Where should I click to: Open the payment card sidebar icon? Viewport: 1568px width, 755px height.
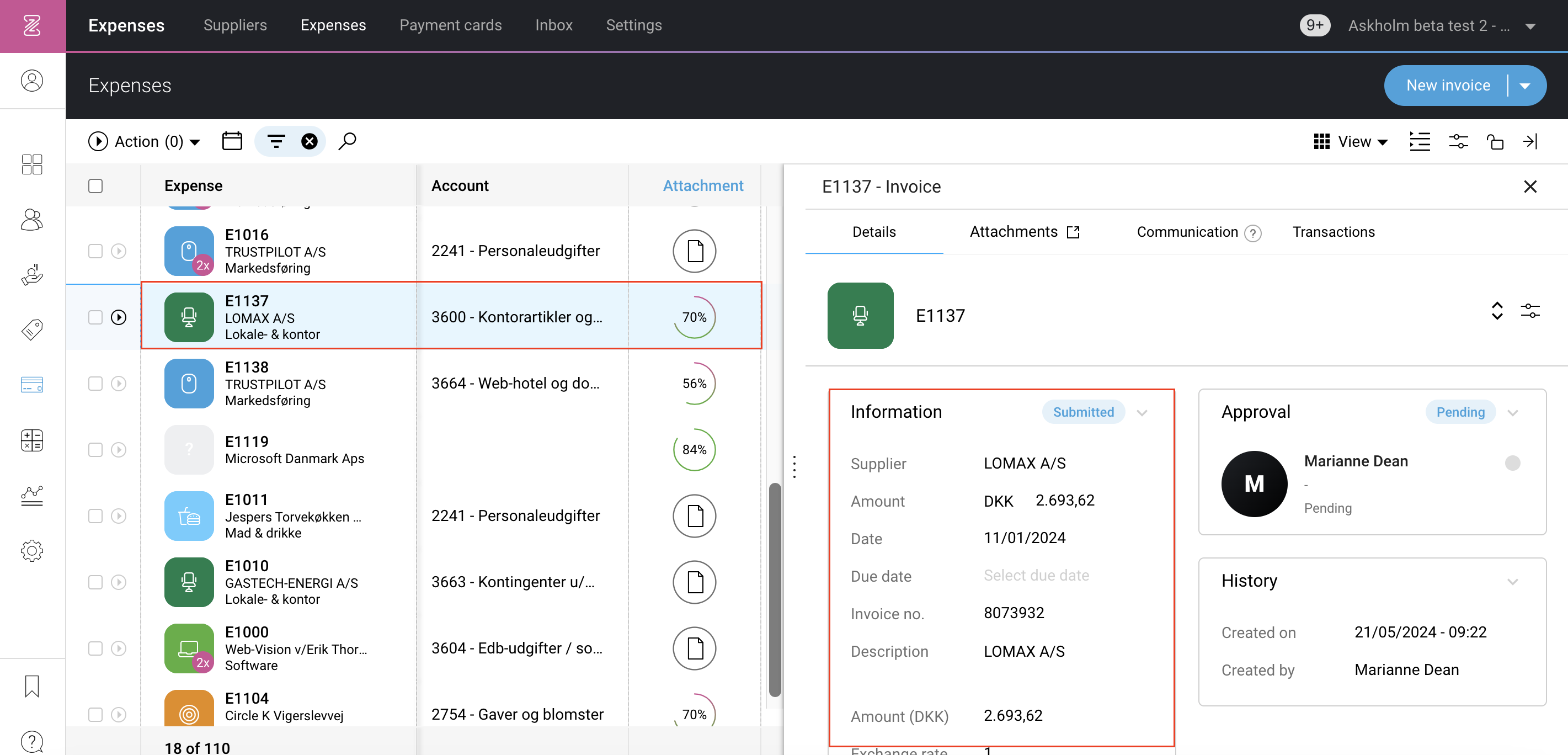point(31,384)
